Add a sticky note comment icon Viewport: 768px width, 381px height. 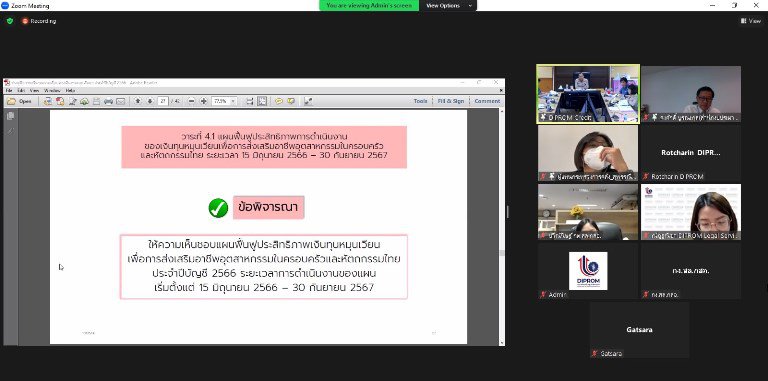[279, 101]
